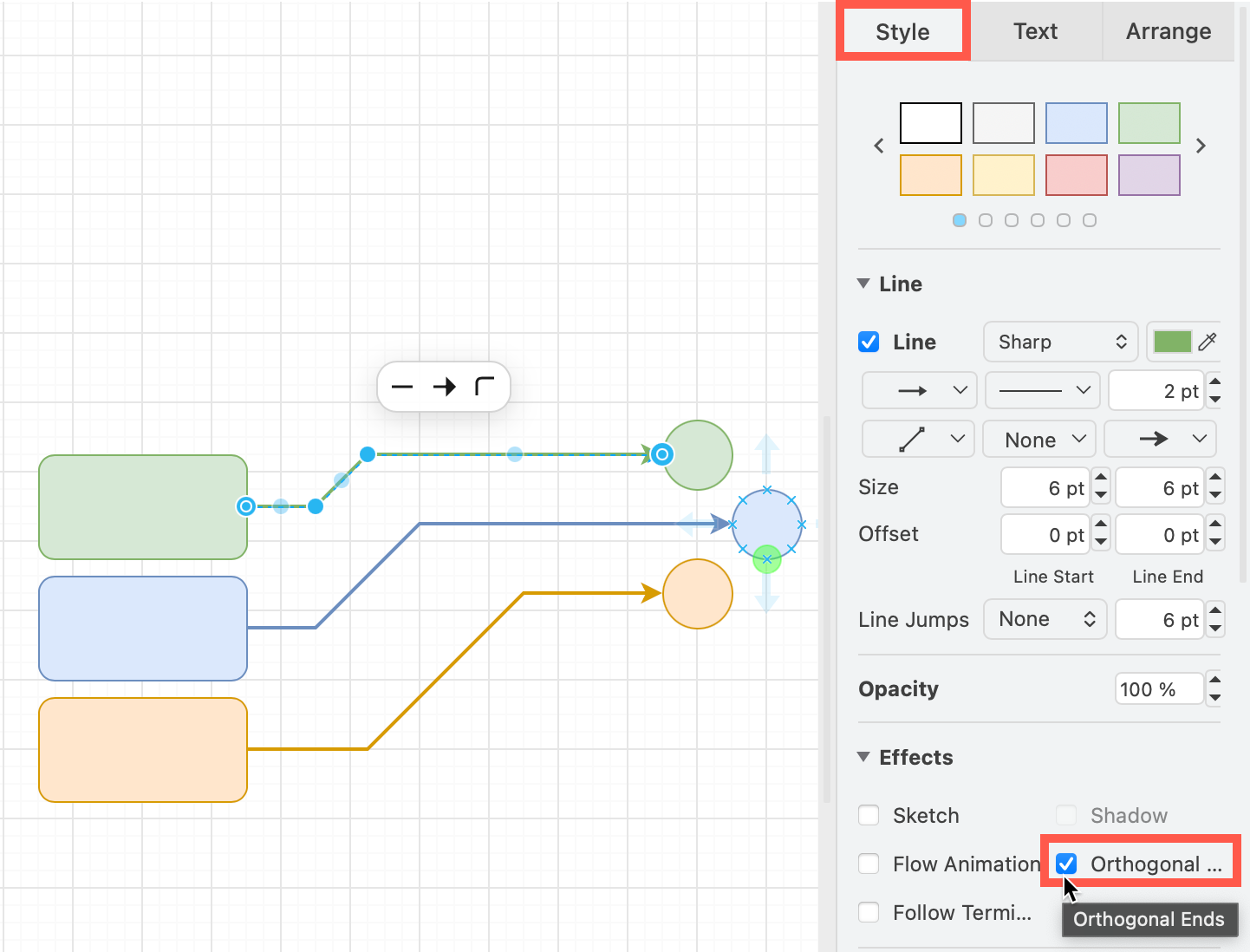Screen dimensions: 1250x952
Task: Select the light yellow color swatch
Action: 1004,175
